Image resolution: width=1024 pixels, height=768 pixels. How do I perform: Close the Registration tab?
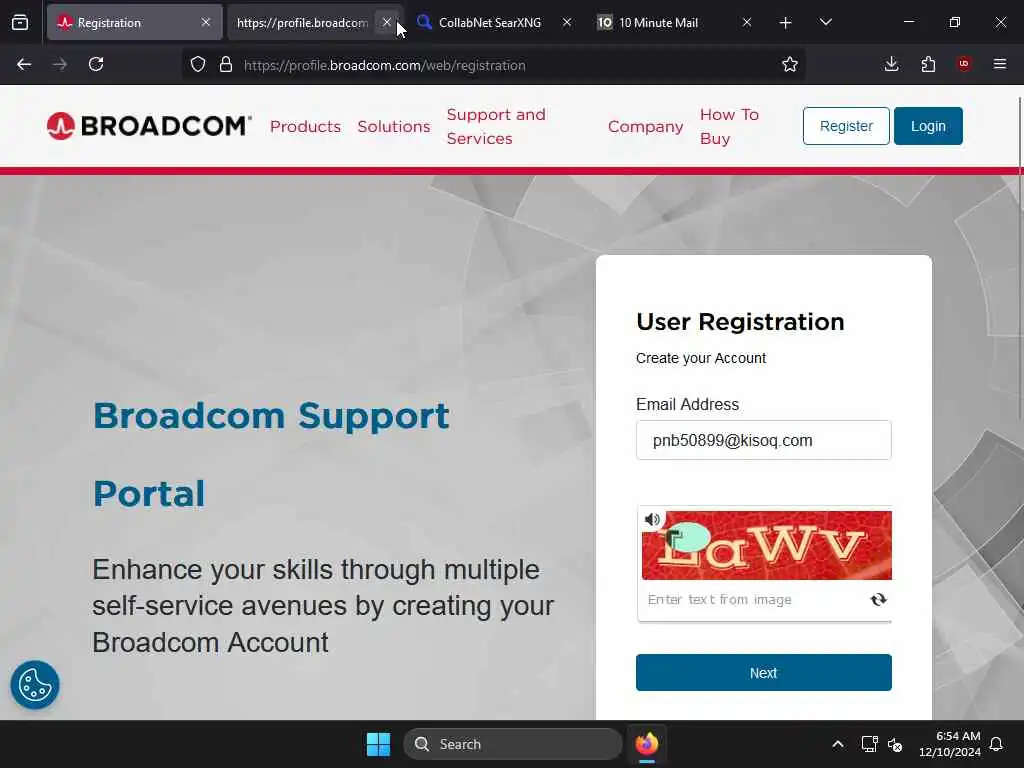206,22
